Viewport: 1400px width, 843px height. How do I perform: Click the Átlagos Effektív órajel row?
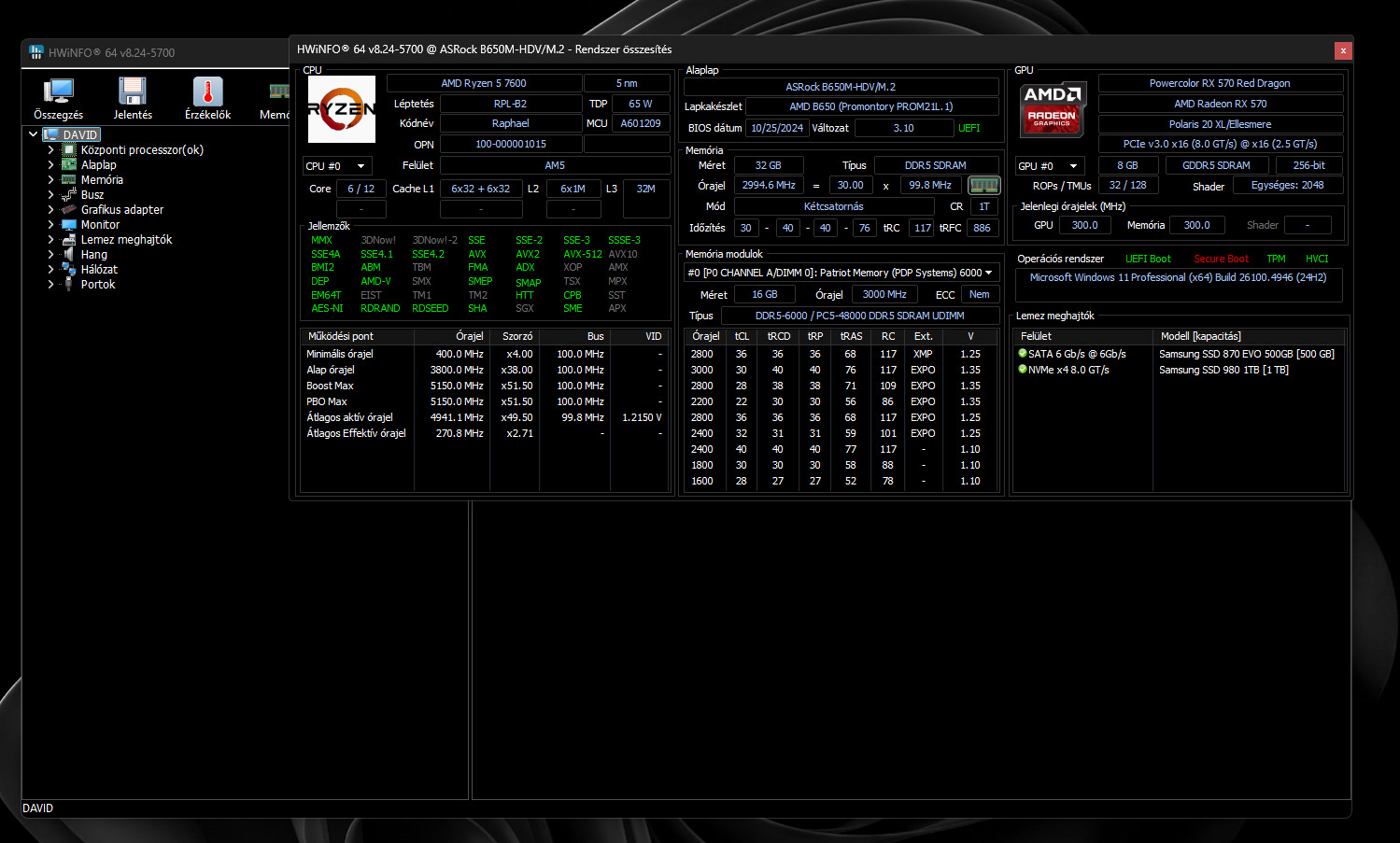484,433
